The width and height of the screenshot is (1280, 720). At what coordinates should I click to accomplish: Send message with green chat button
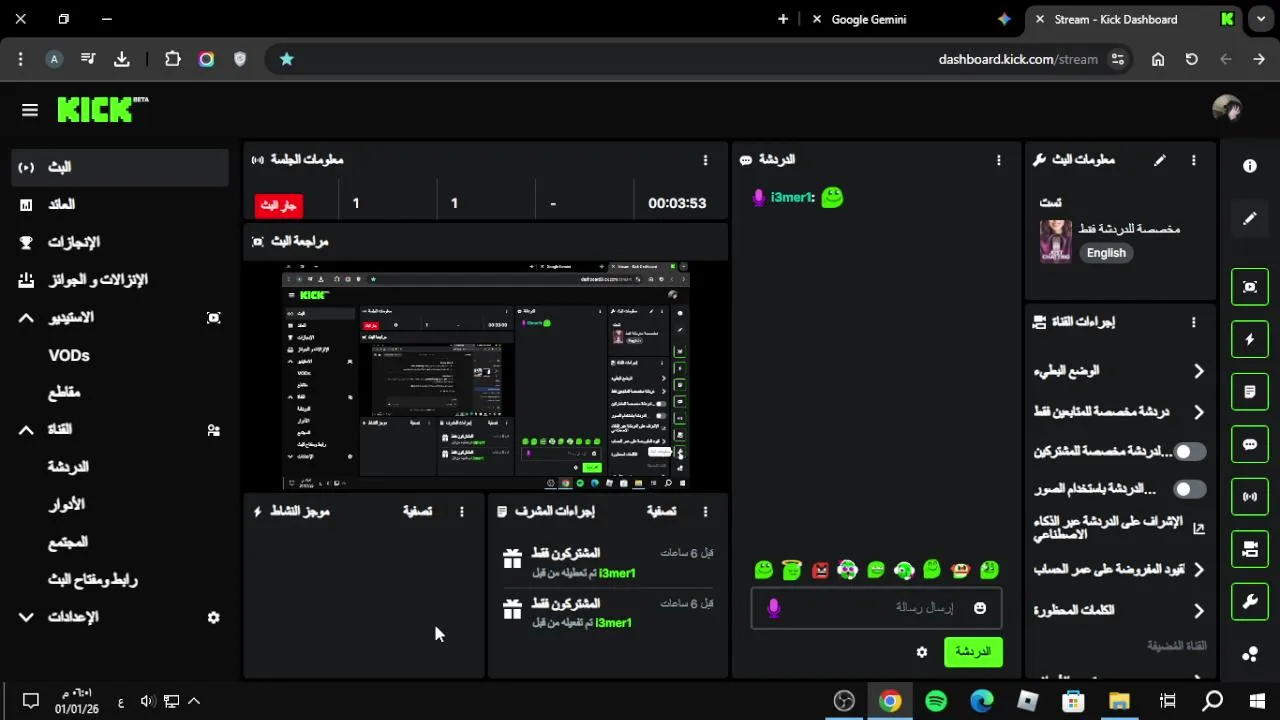973,652
